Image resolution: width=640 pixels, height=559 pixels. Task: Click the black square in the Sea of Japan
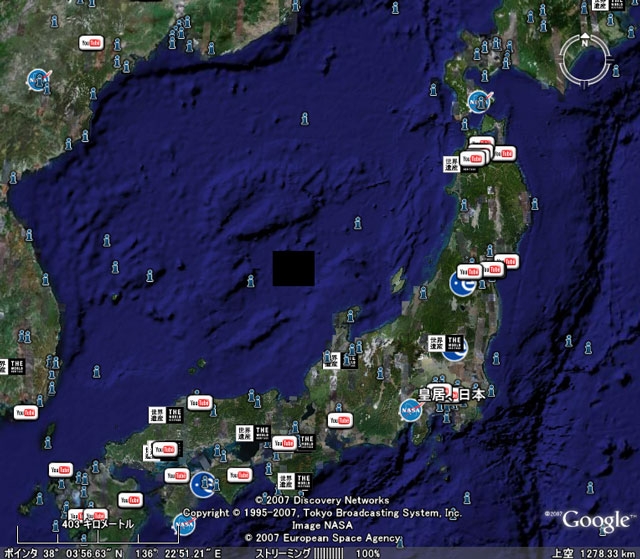click(x=294, y=268)
